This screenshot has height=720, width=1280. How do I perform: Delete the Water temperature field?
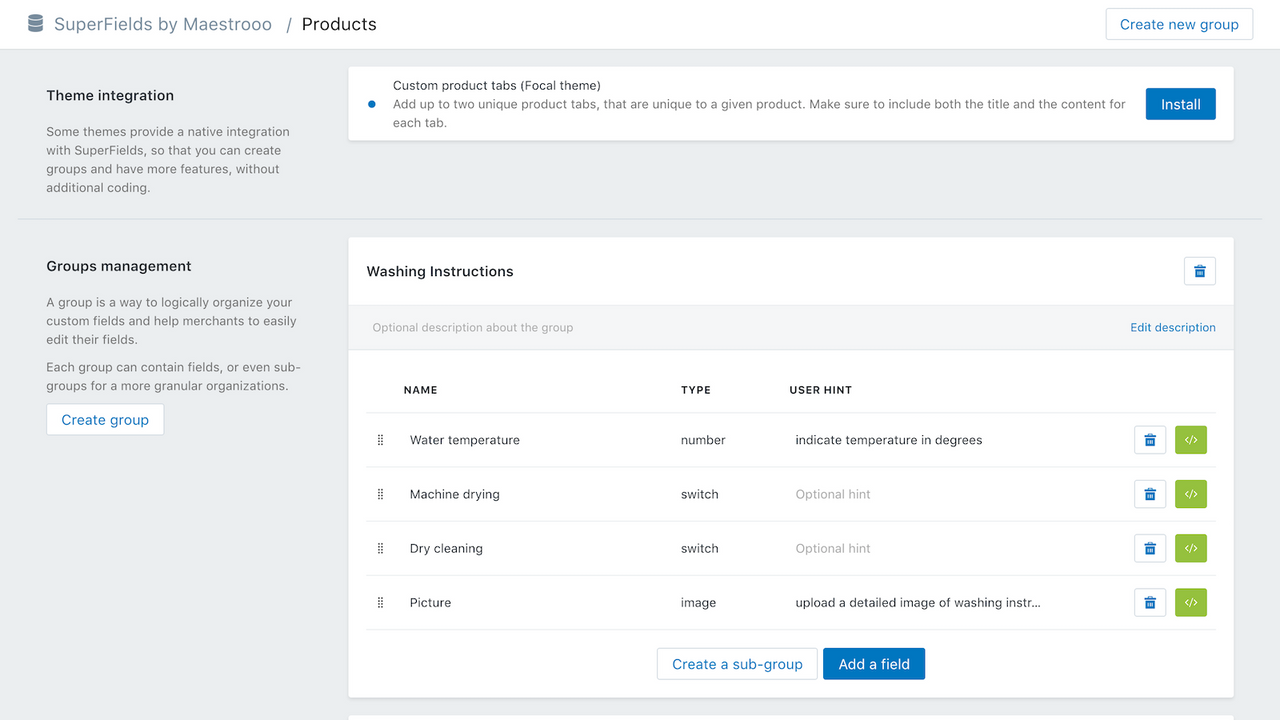[x=1149, y=439]
